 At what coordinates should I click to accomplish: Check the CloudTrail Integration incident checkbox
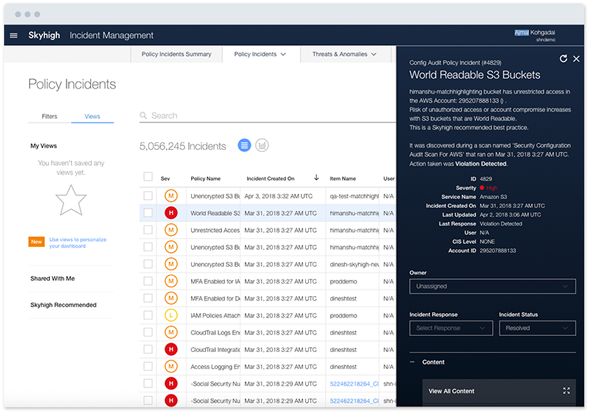point(148,349)
